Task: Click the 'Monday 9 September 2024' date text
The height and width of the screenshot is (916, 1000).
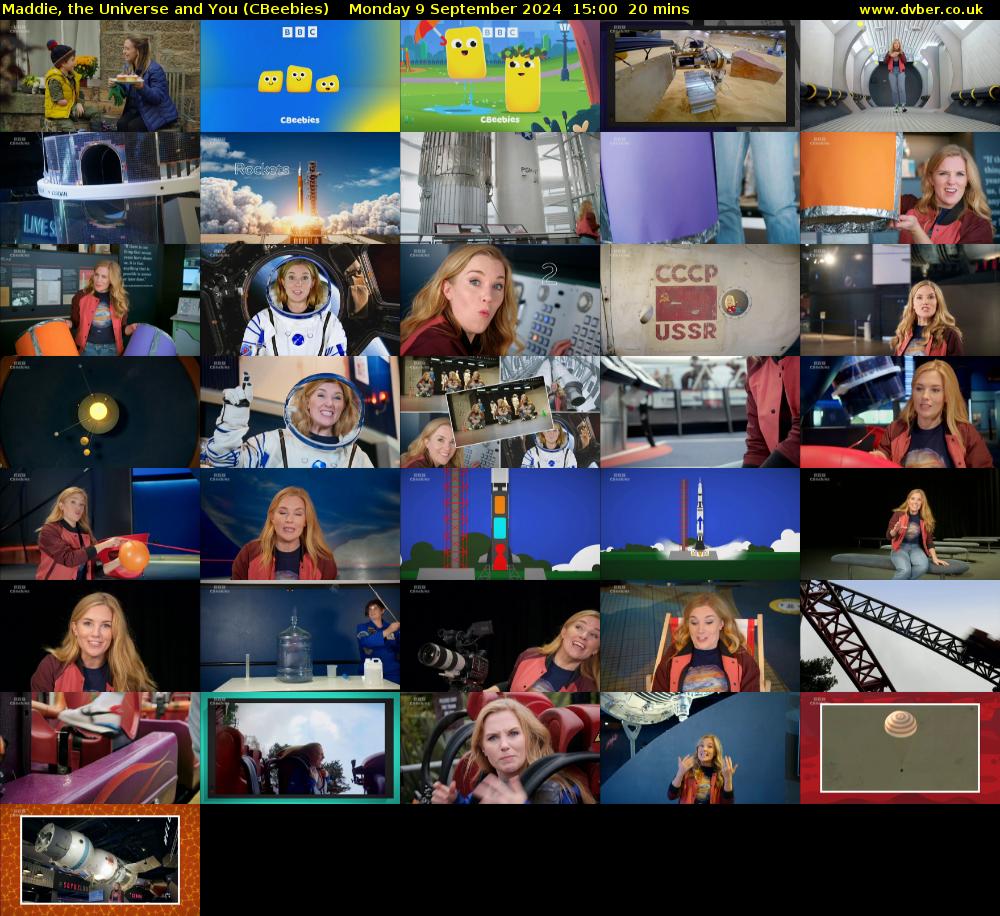Action: 455,9
